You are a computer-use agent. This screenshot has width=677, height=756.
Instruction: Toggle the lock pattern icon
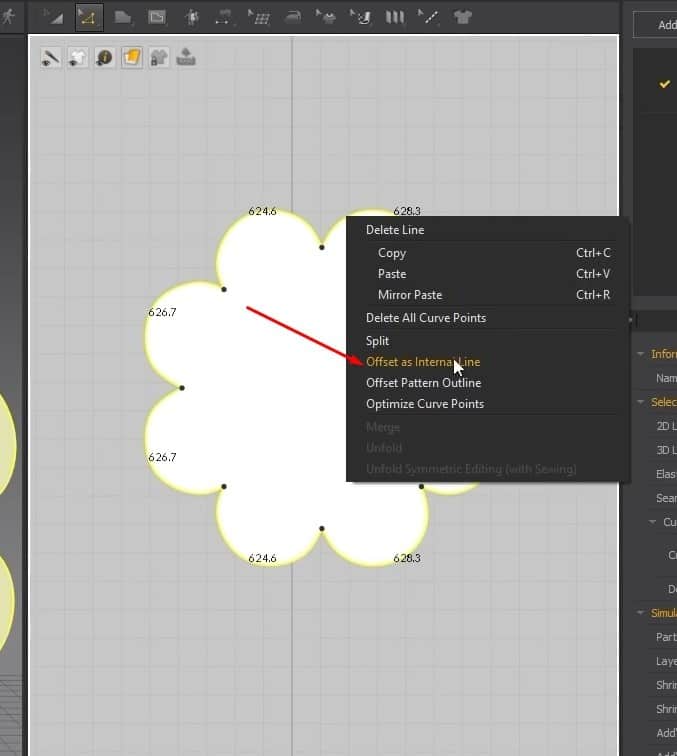click(x=159, y=58)
